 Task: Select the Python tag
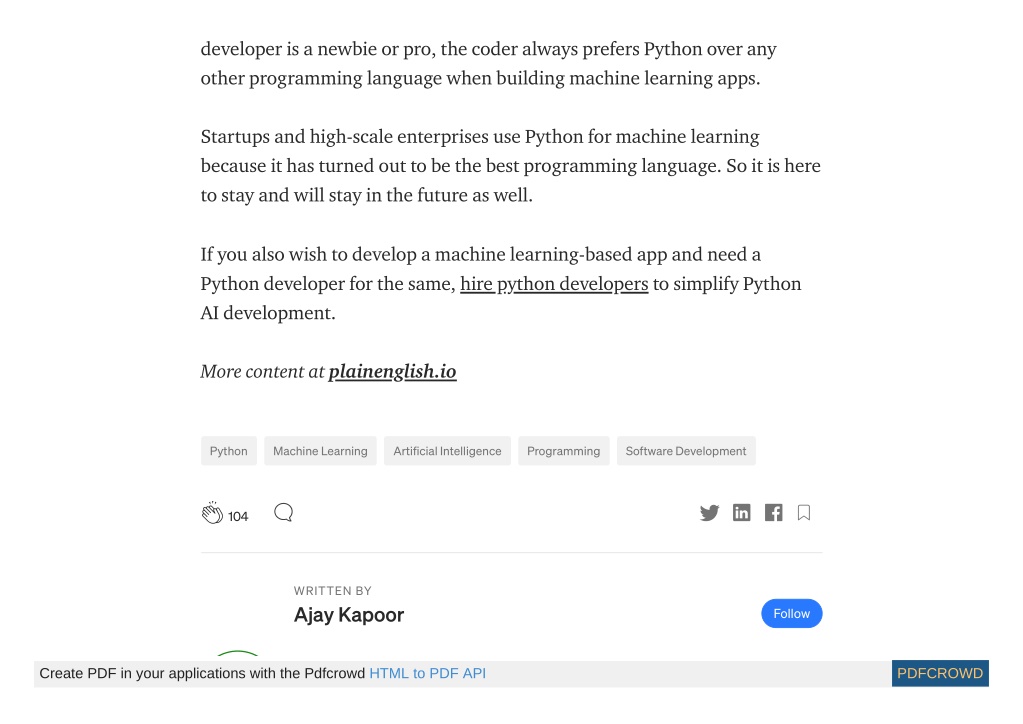[x=228, y=451]
